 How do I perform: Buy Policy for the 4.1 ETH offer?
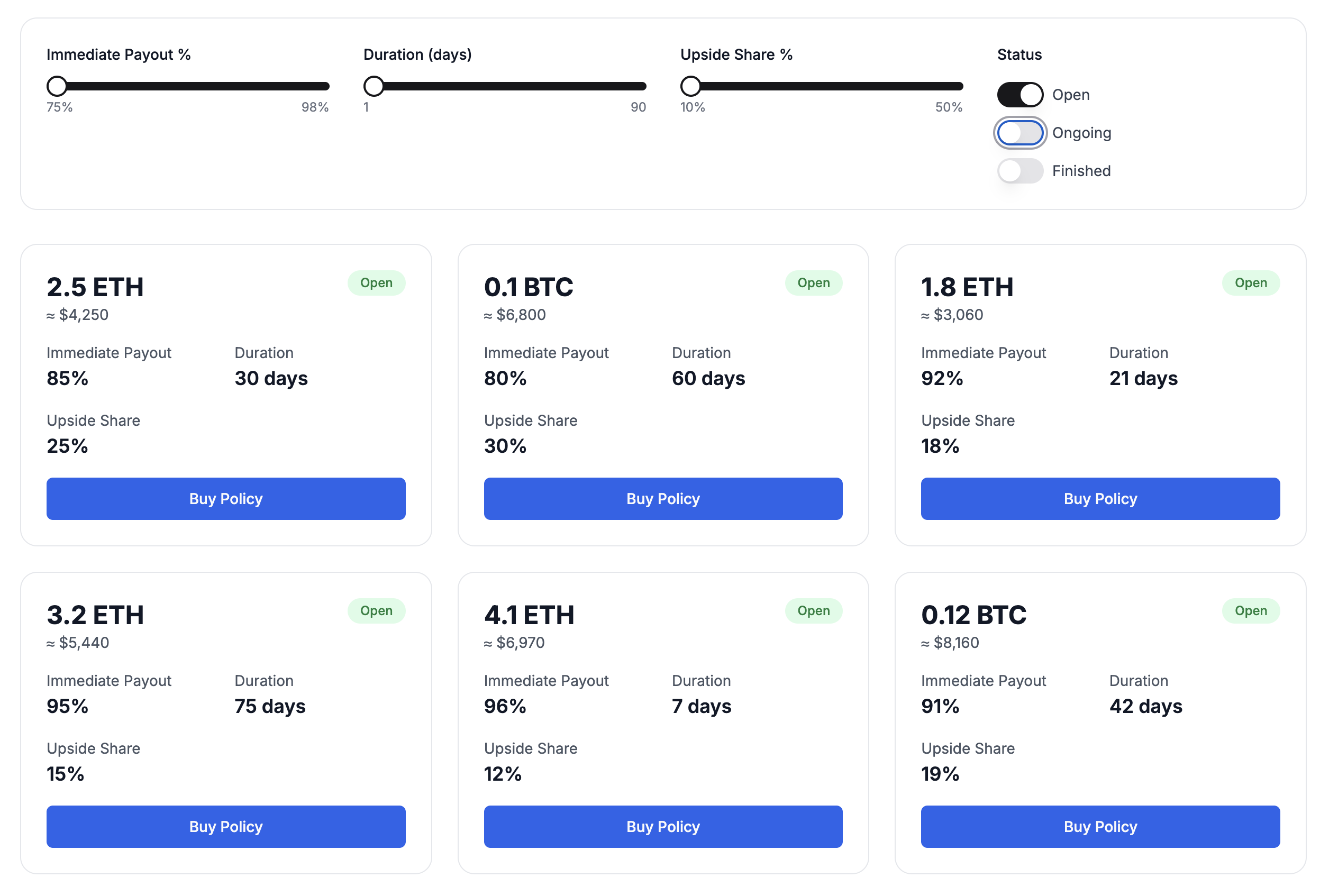(x=662, y=826)
